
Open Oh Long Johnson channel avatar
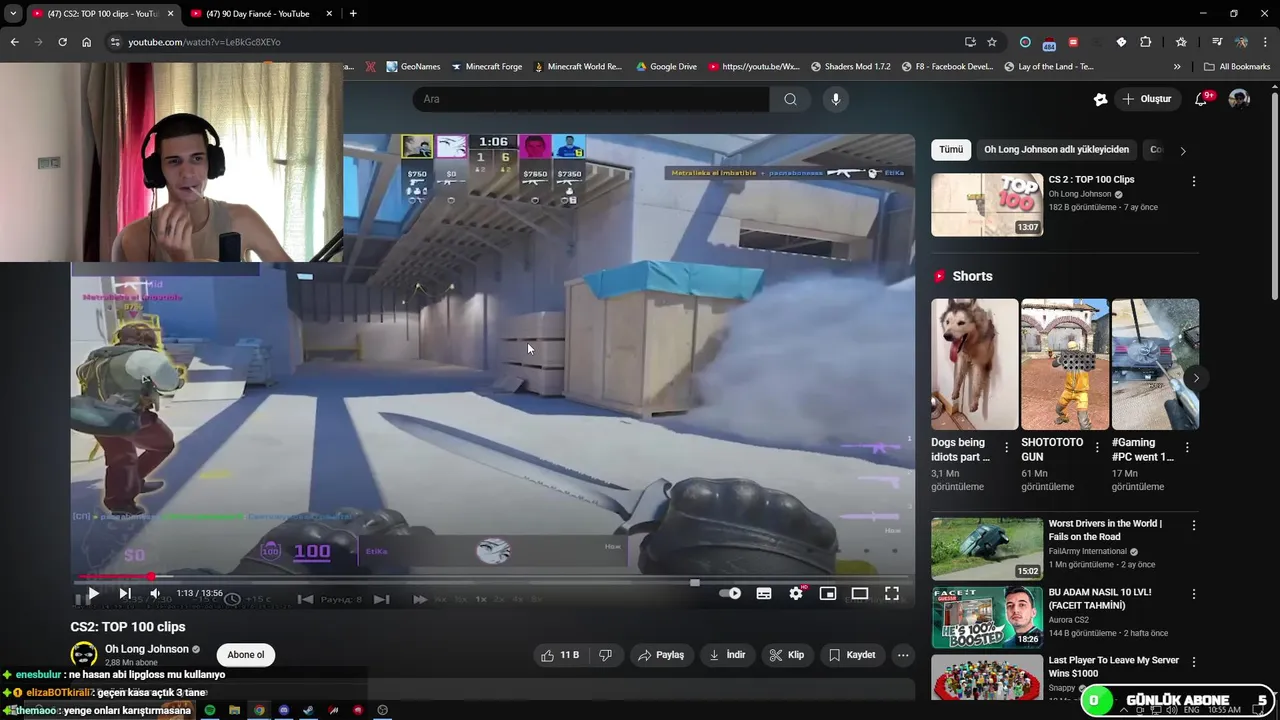point(84,655)
